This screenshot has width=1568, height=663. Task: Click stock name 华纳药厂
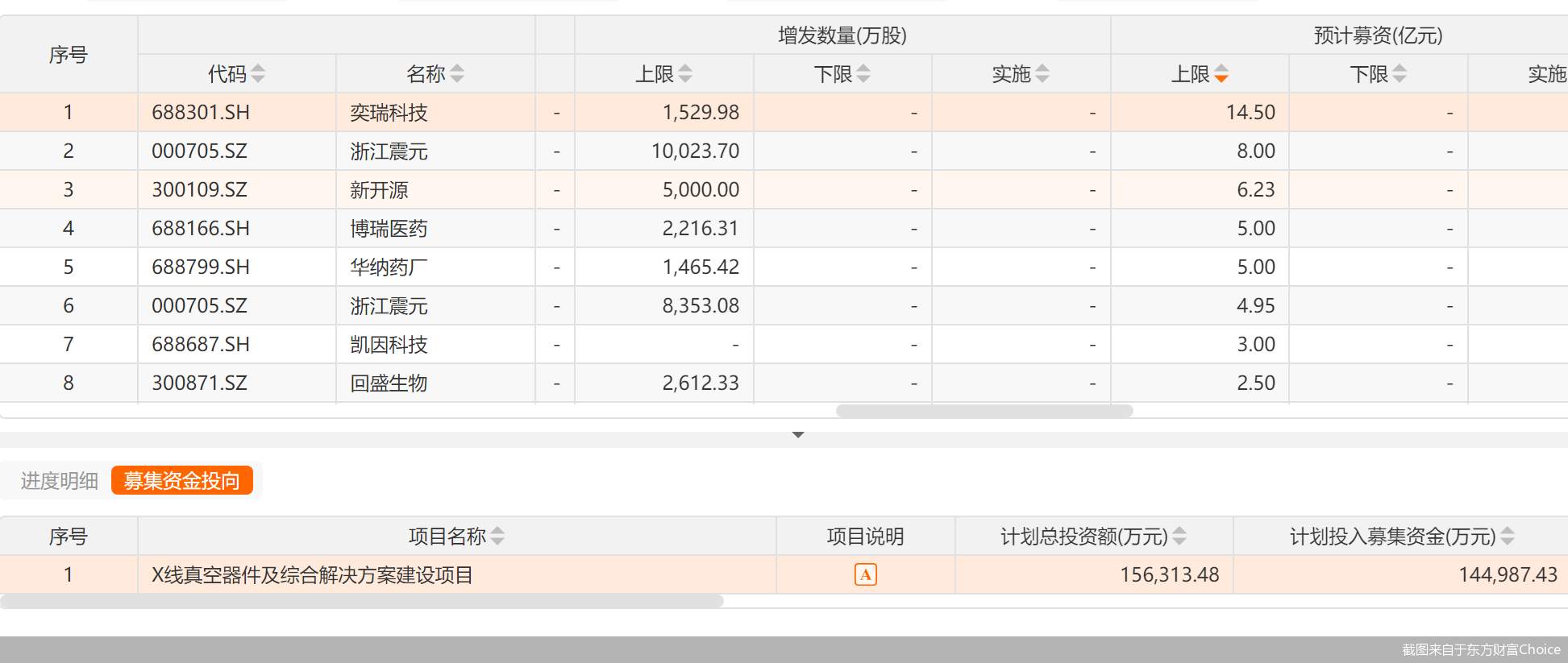[x=389, y=267]
